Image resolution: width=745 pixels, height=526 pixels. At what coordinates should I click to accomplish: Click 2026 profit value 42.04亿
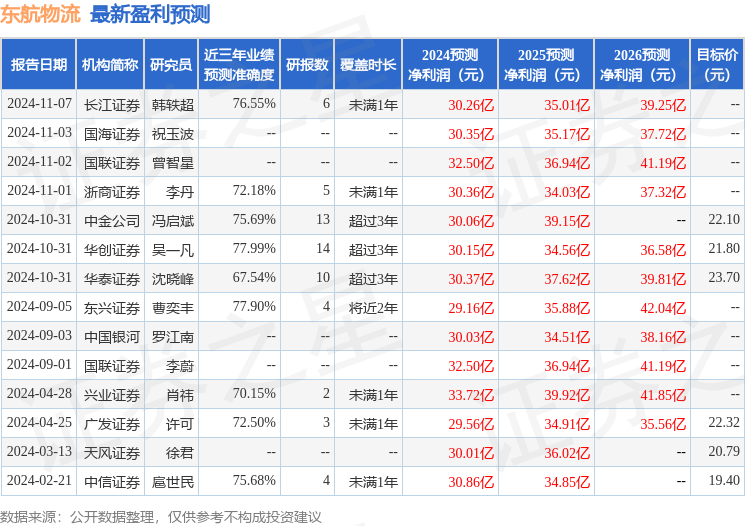pyautogui.click(x=663, y=308)
